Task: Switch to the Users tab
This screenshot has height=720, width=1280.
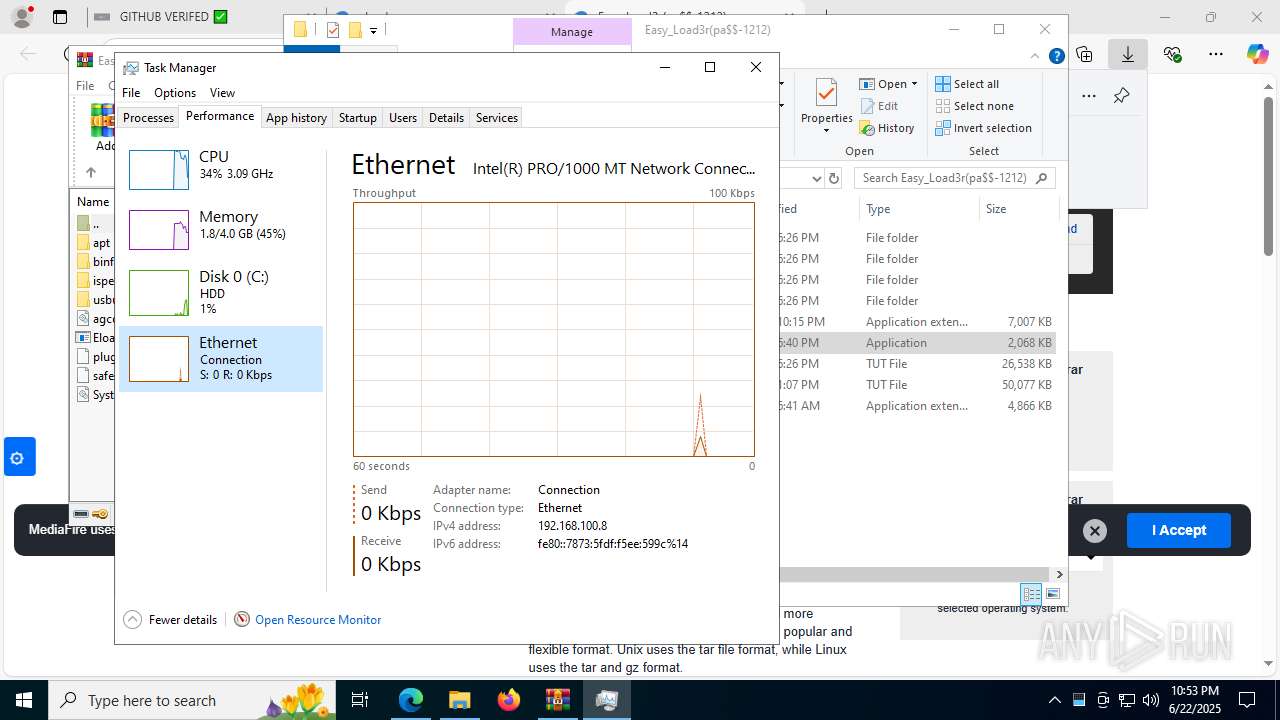Action: coord(403,118)
